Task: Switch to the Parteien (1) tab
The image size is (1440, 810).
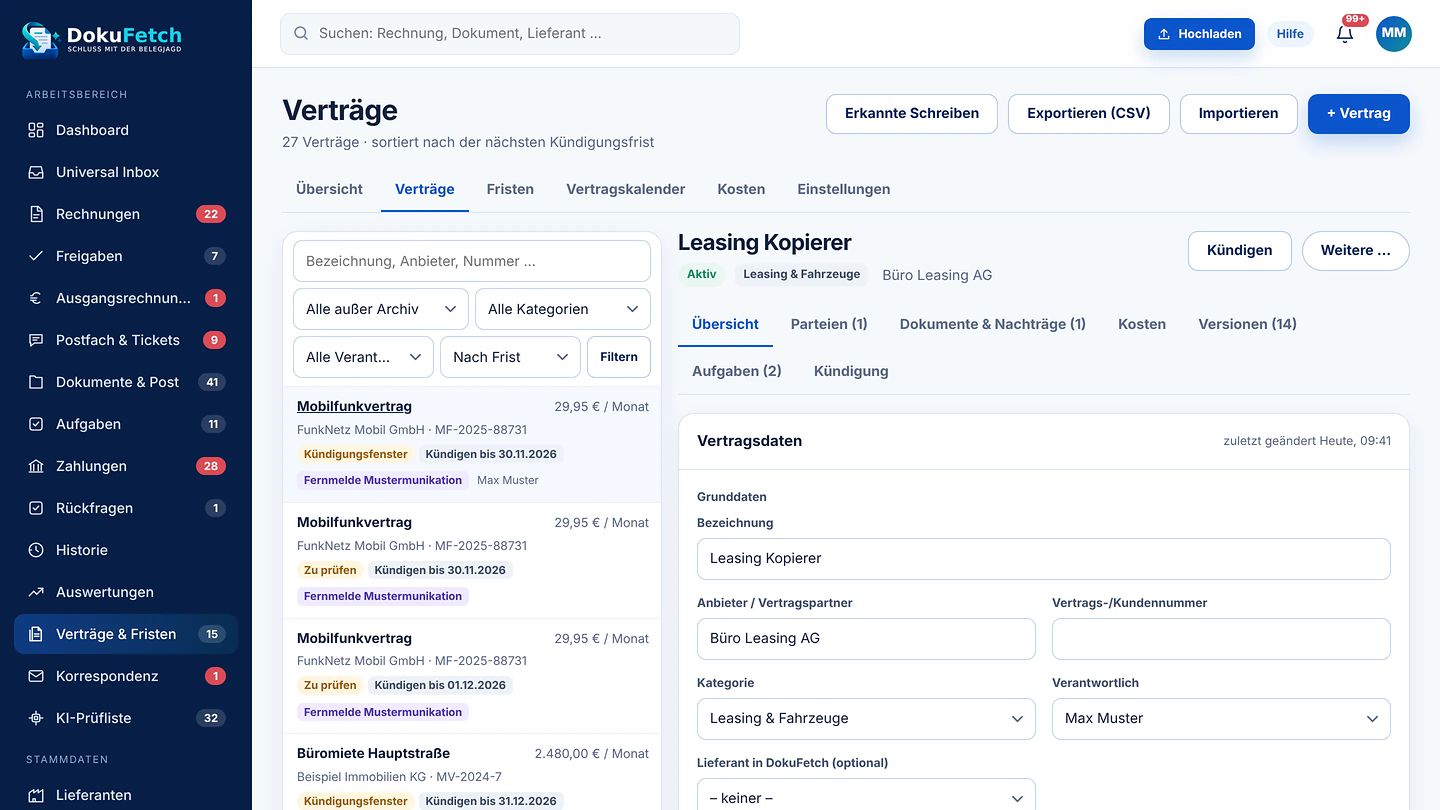Action: (829, 324)
